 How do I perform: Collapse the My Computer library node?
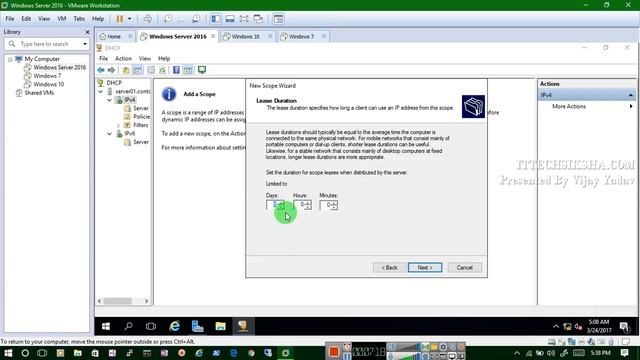[10, 59]
